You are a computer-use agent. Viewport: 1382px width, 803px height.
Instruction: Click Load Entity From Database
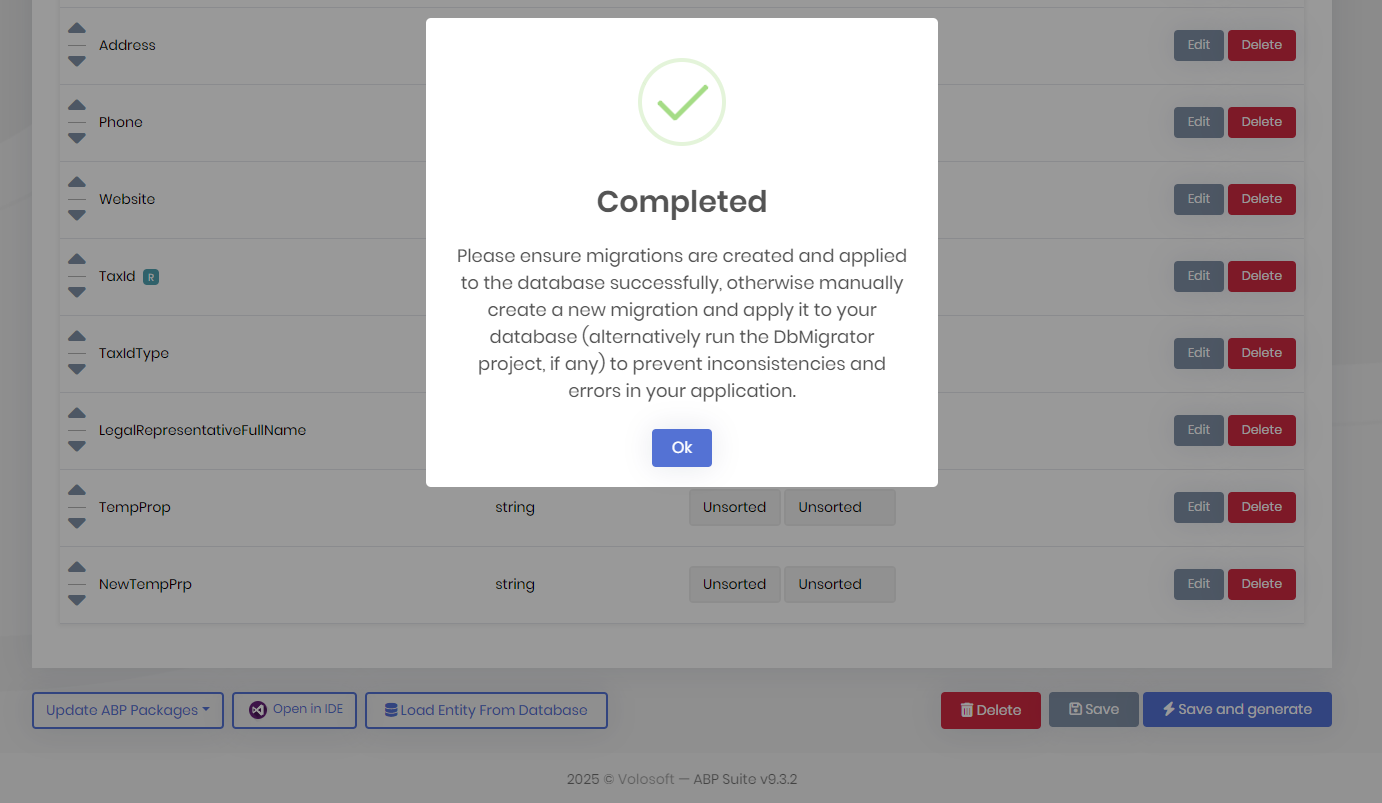486,710
